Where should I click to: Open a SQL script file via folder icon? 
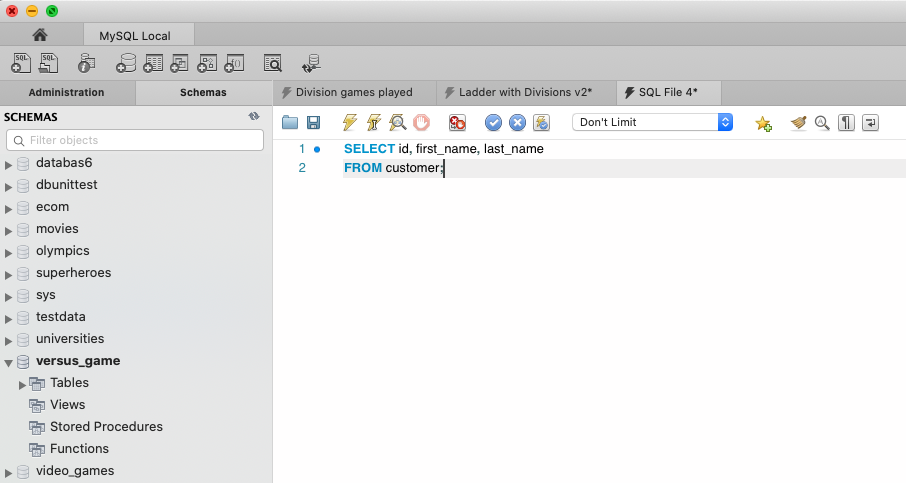pos(290,122)
